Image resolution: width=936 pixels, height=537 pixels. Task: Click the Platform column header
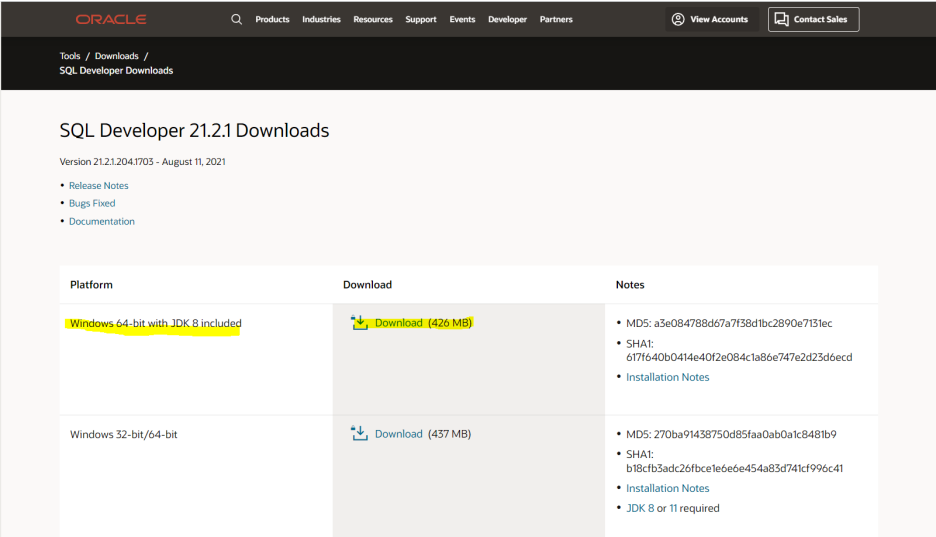tap(91, 285)
